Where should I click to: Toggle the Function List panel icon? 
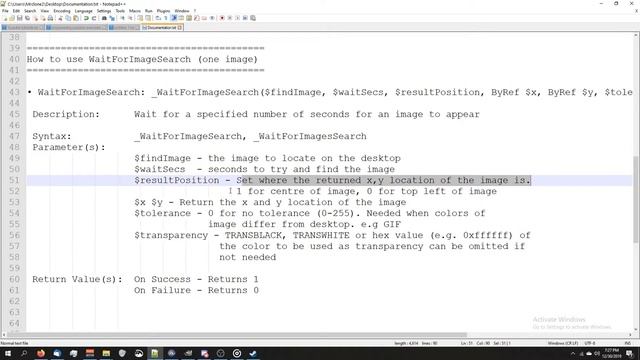tap(197, 18)
